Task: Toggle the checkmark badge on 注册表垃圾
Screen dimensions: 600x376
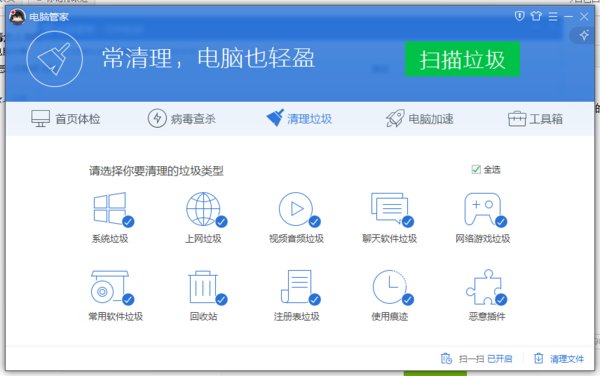Action: 315,299
